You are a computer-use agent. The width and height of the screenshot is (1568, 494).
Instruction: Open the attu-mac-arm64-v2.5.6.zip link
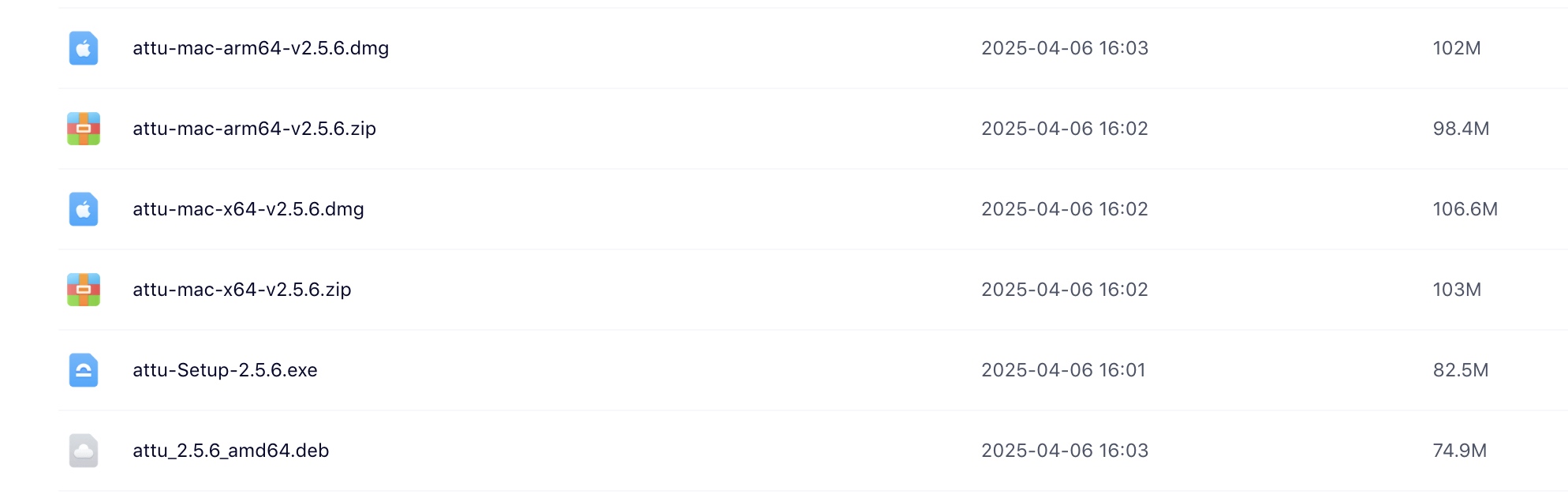pyautogui.click(x=254, y=129)
